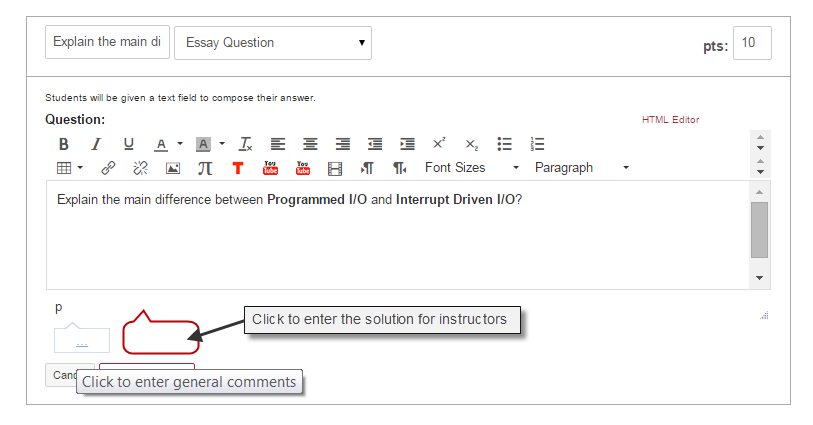Image resolution: width=813 pixels, height=425 pixels.
Task: Apply italic formatting to text
Action: point(96,144)
